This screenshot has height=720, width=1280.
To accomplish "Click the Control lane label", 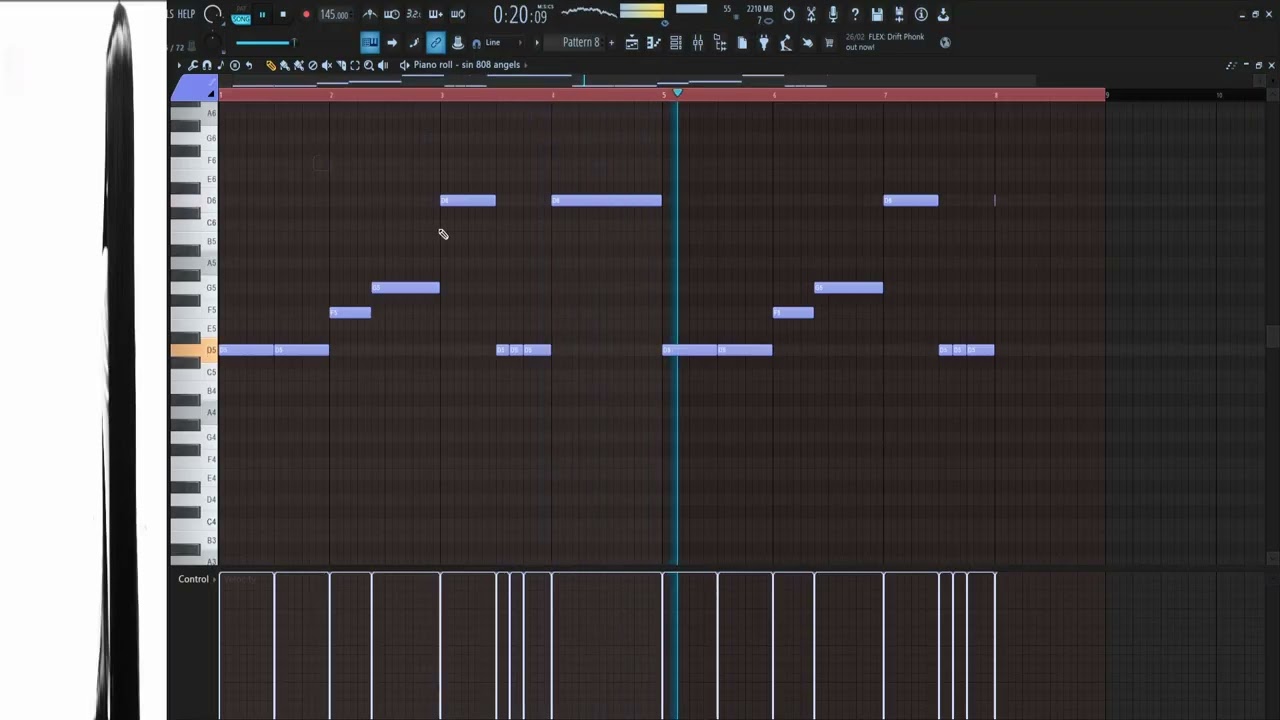I will [x=193, y=579].
